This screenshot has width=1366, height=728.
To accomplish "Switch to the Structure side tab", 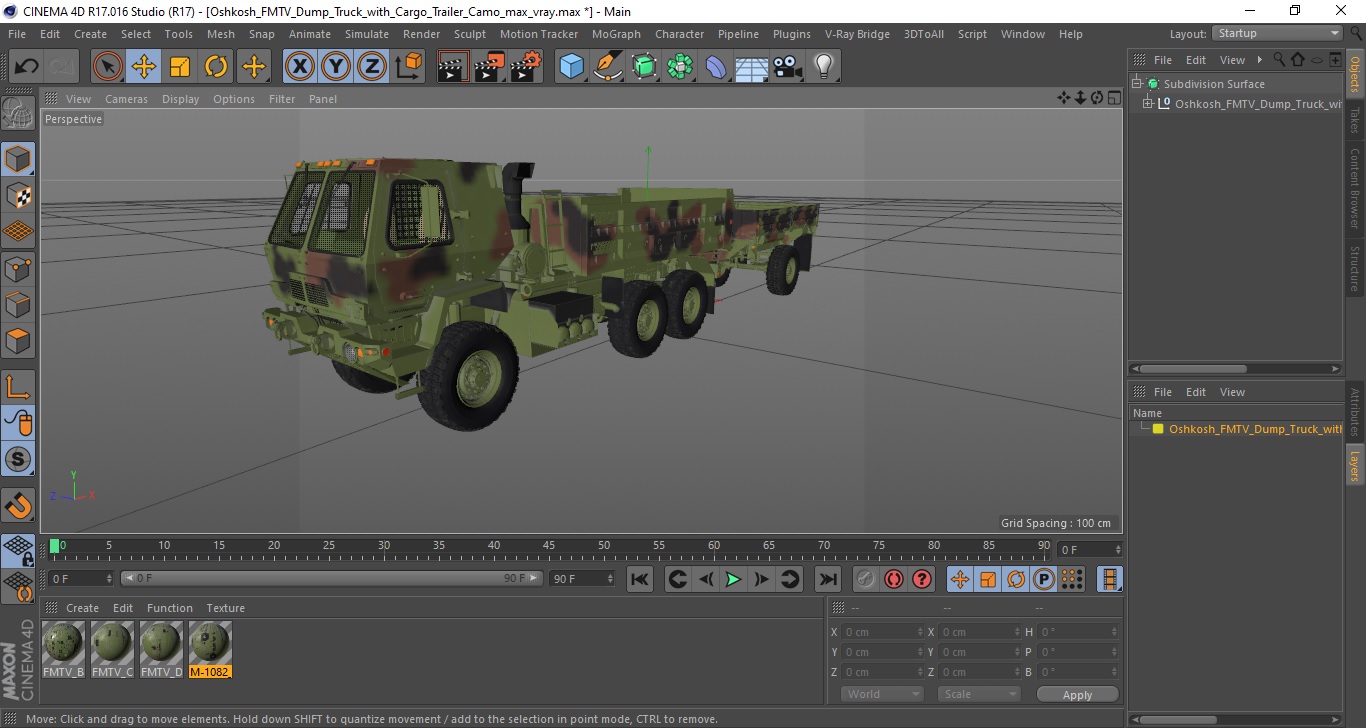I will (x=1355, y=268).
